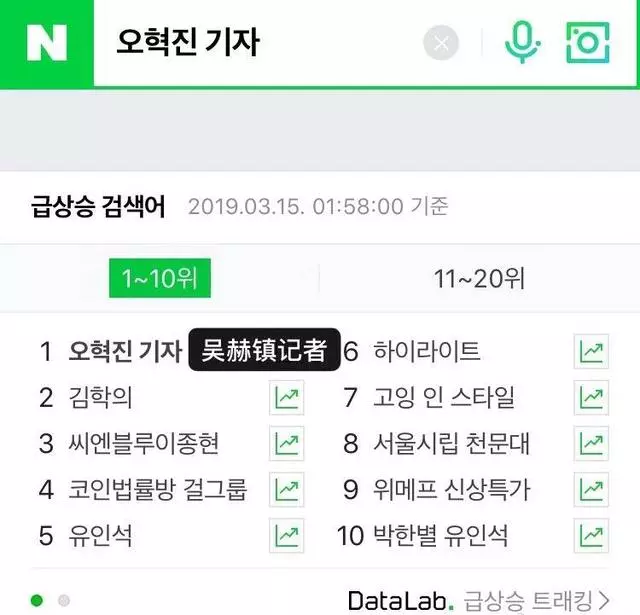Open trend chart icon for 박한별 유인석
The height and width of the screenshot is (615, 640).
coord(591,535)
